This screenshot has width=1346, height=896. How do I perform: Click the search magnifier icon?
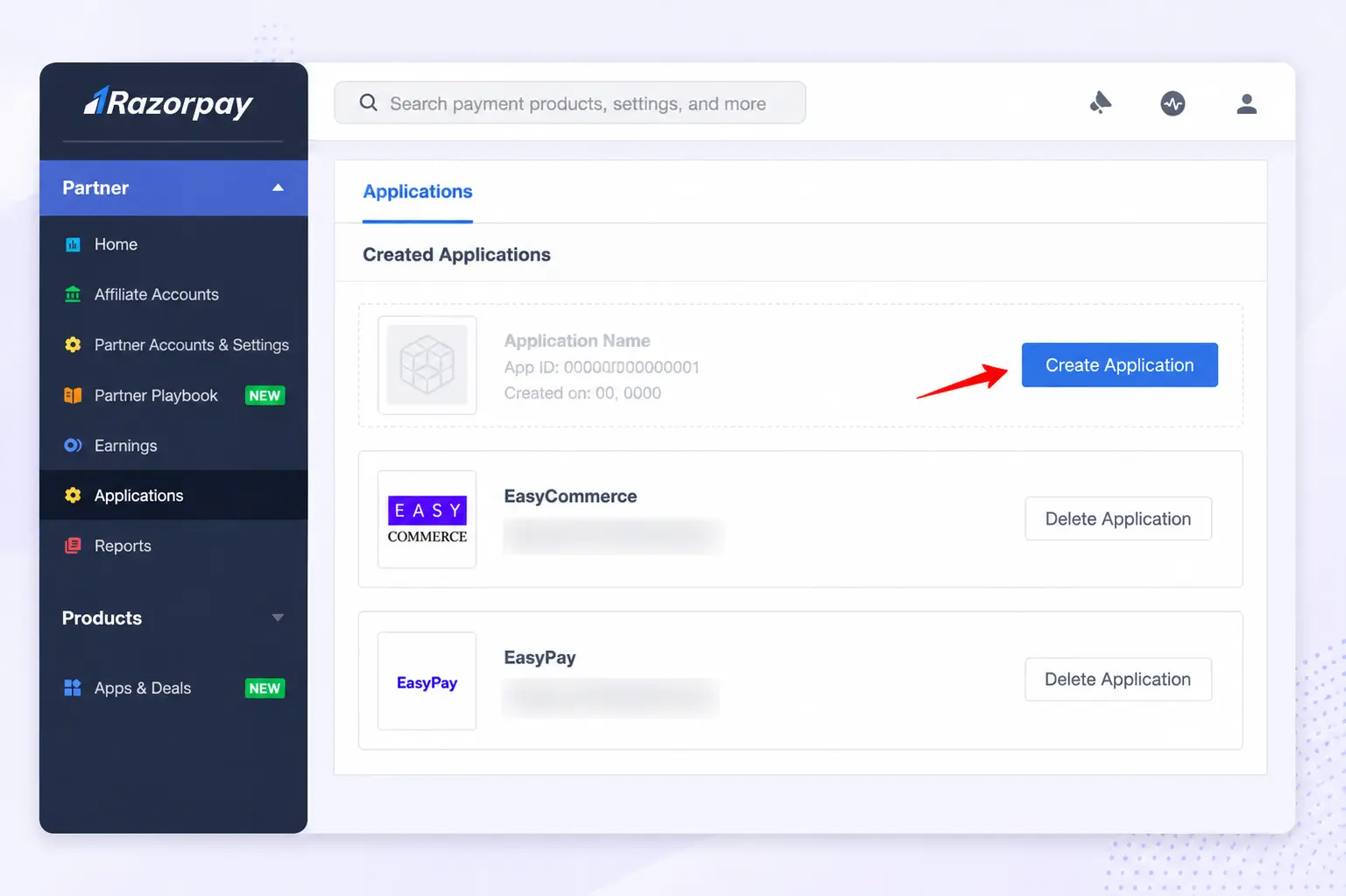click(369, 102)
